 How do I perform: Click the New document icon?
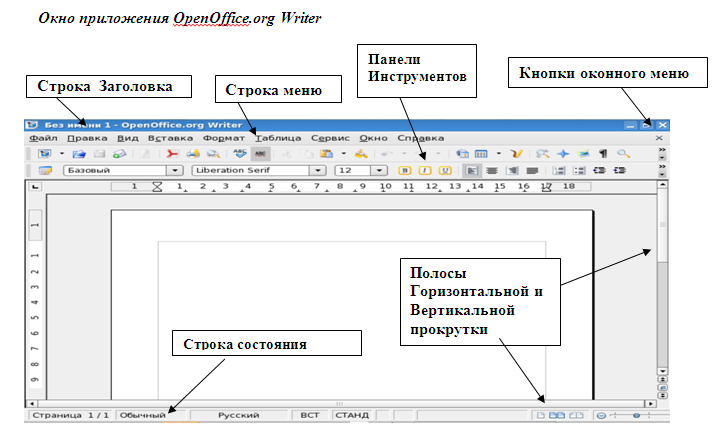45,154
